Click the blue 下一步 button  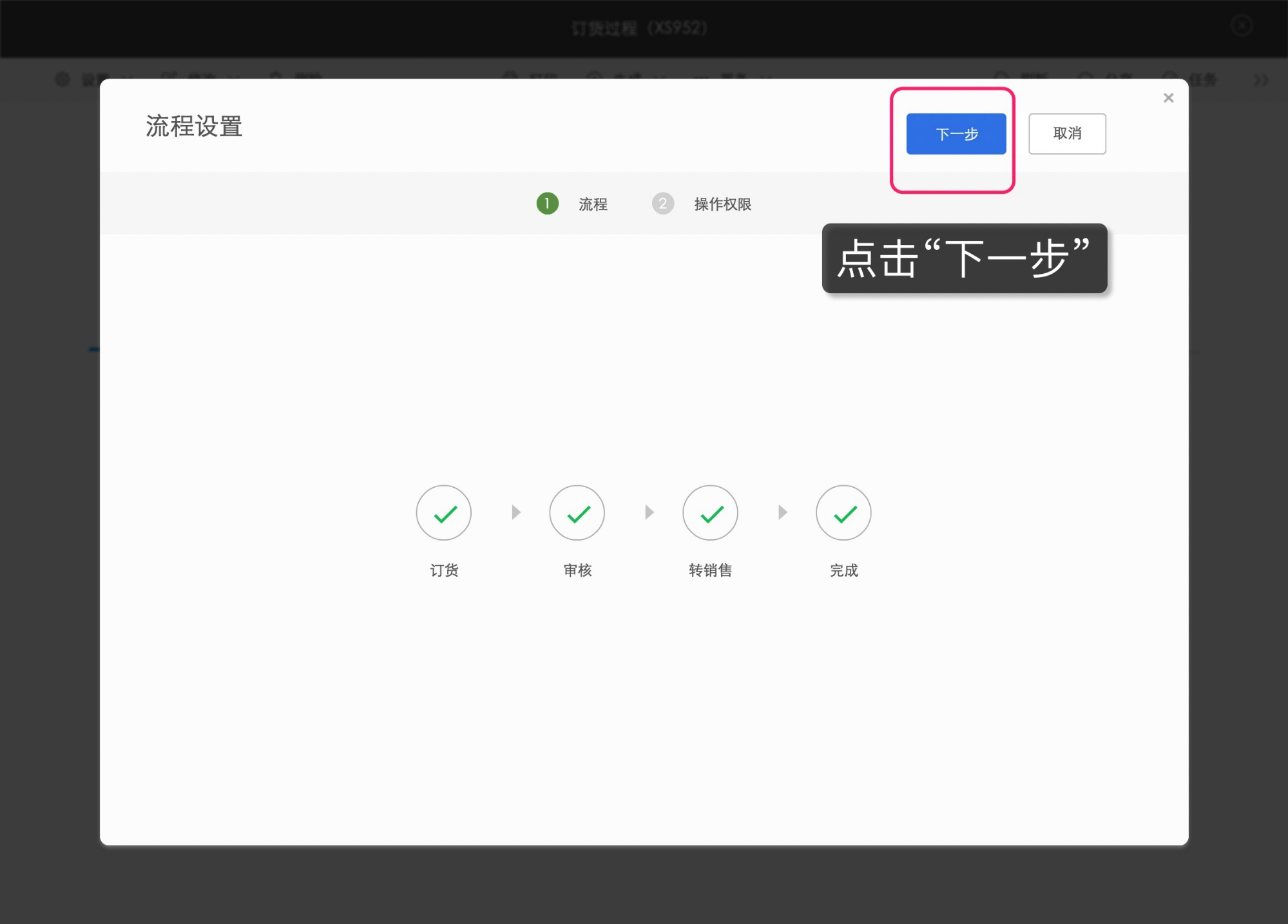tap(956, 134)
